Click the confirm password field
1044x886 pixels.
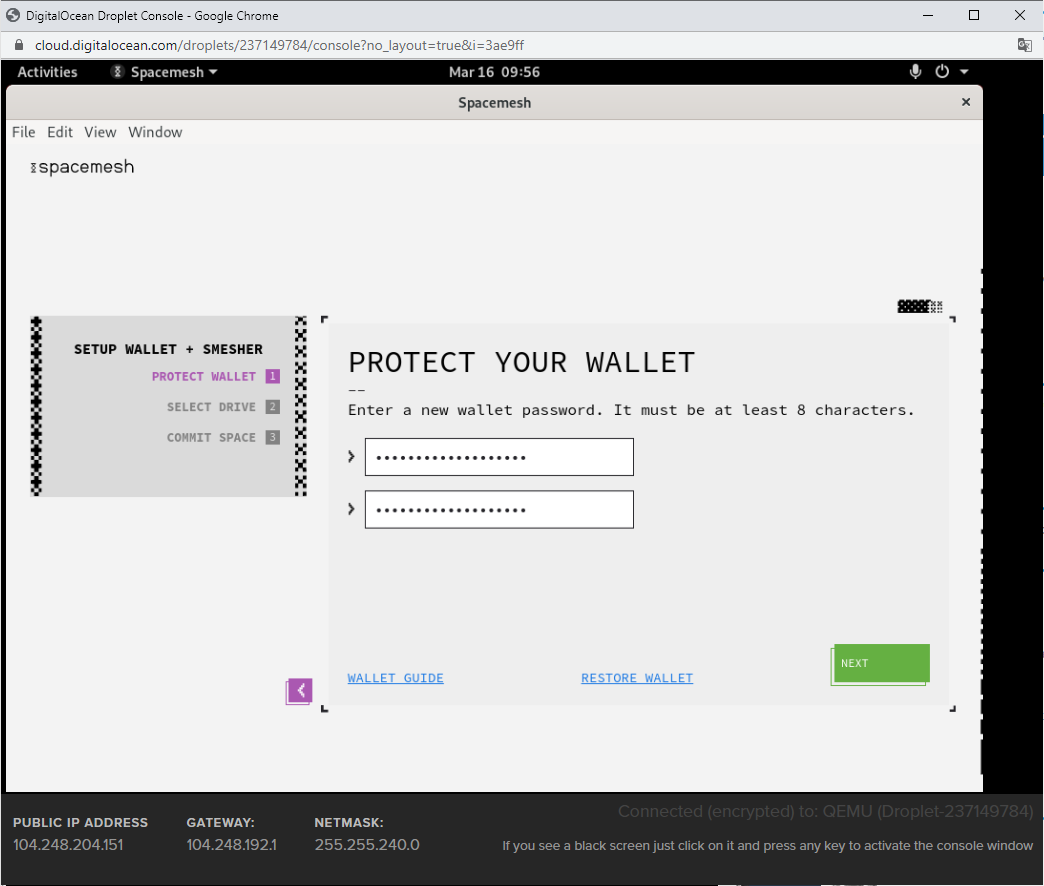[x=499, y=509]
